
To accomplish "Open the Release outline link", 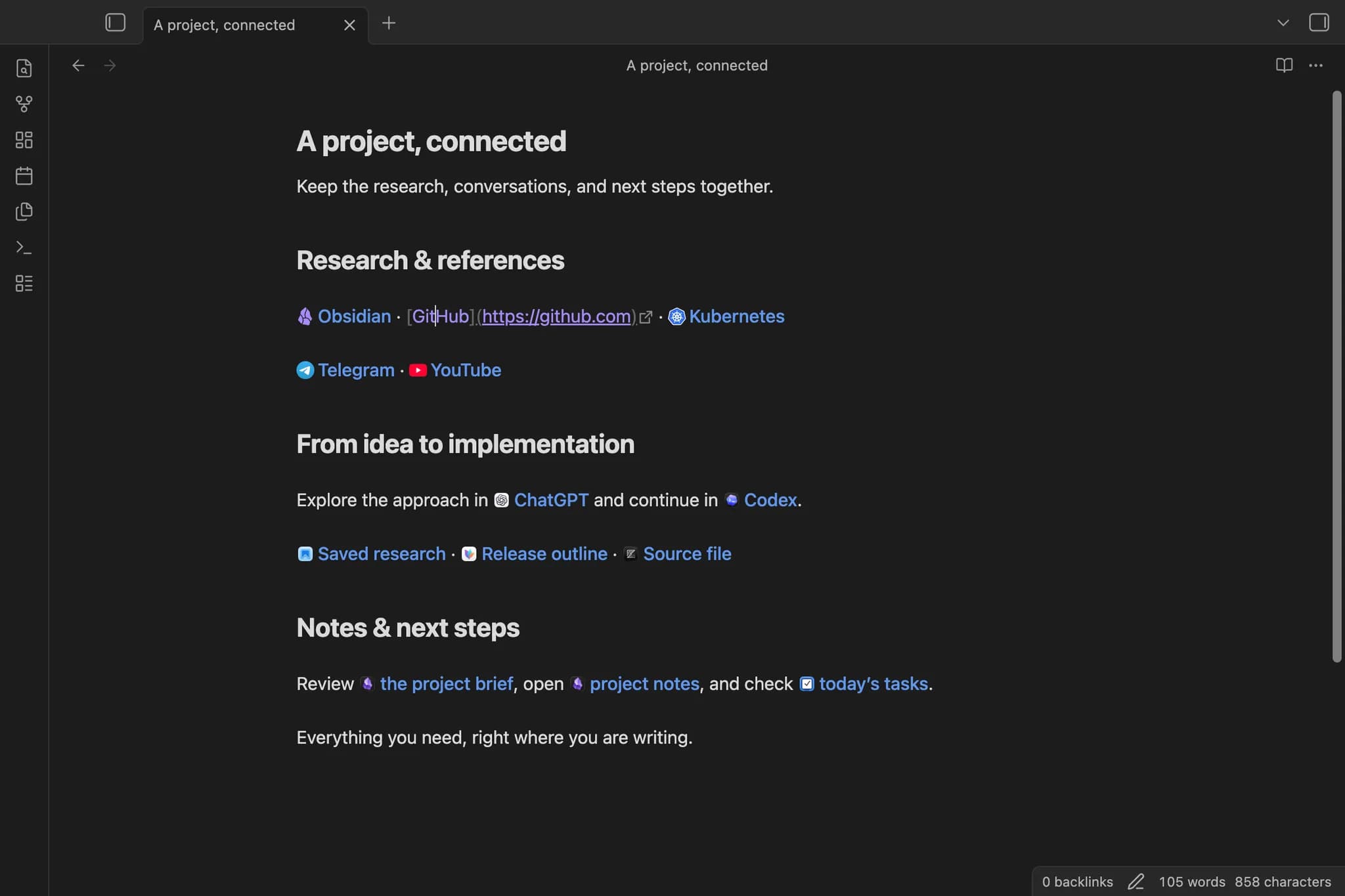I will tap(544, 554).
